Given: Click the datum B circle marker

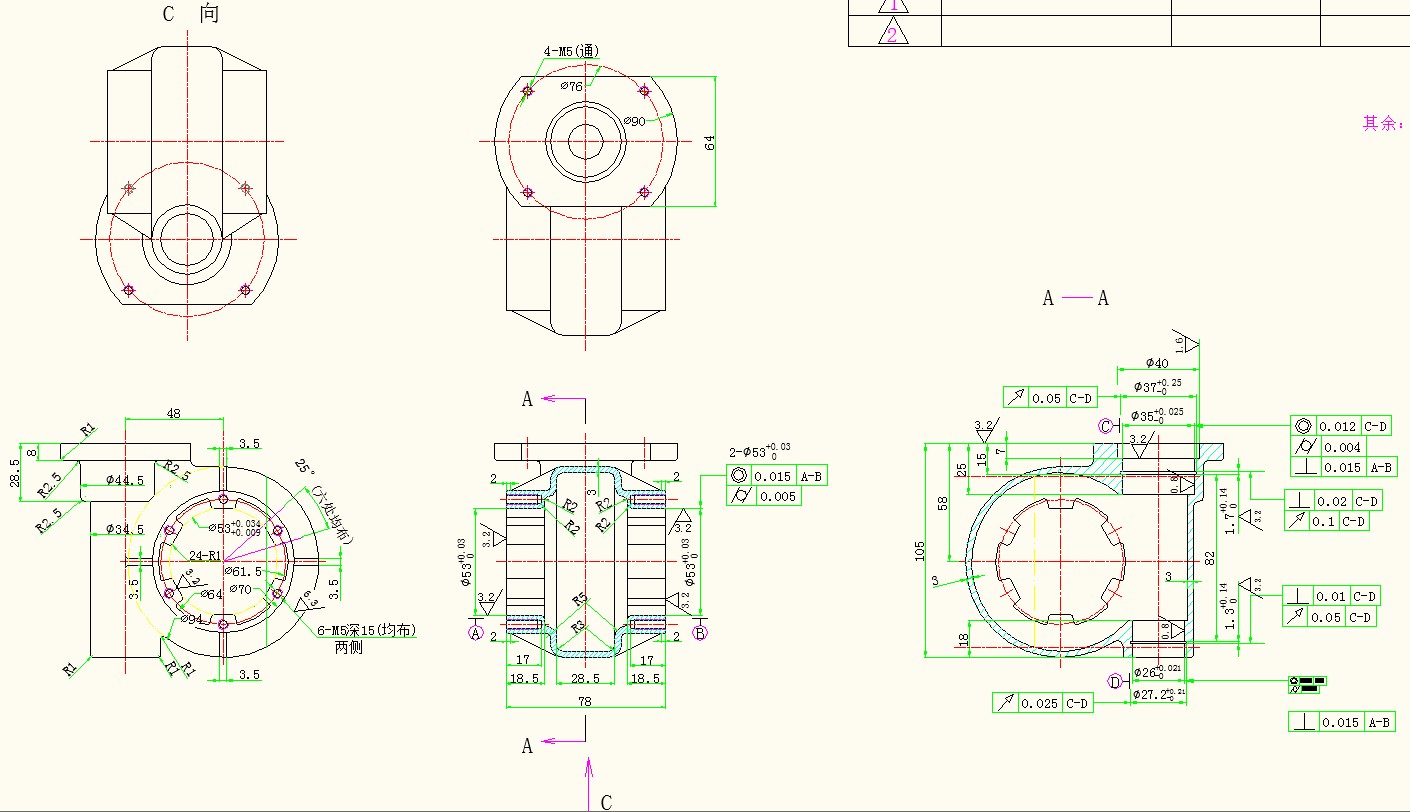Looking at the screenshot, I should (700, 632).
